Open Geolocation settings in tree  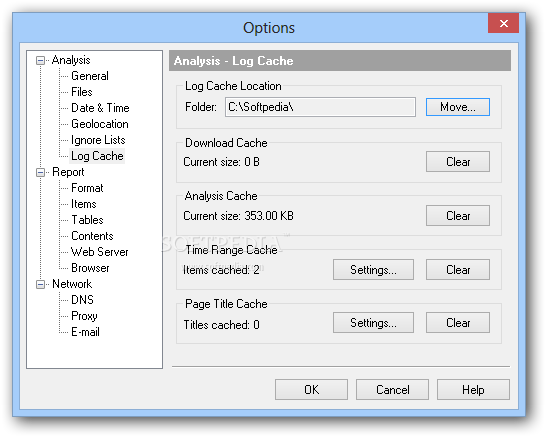point(100,124)
